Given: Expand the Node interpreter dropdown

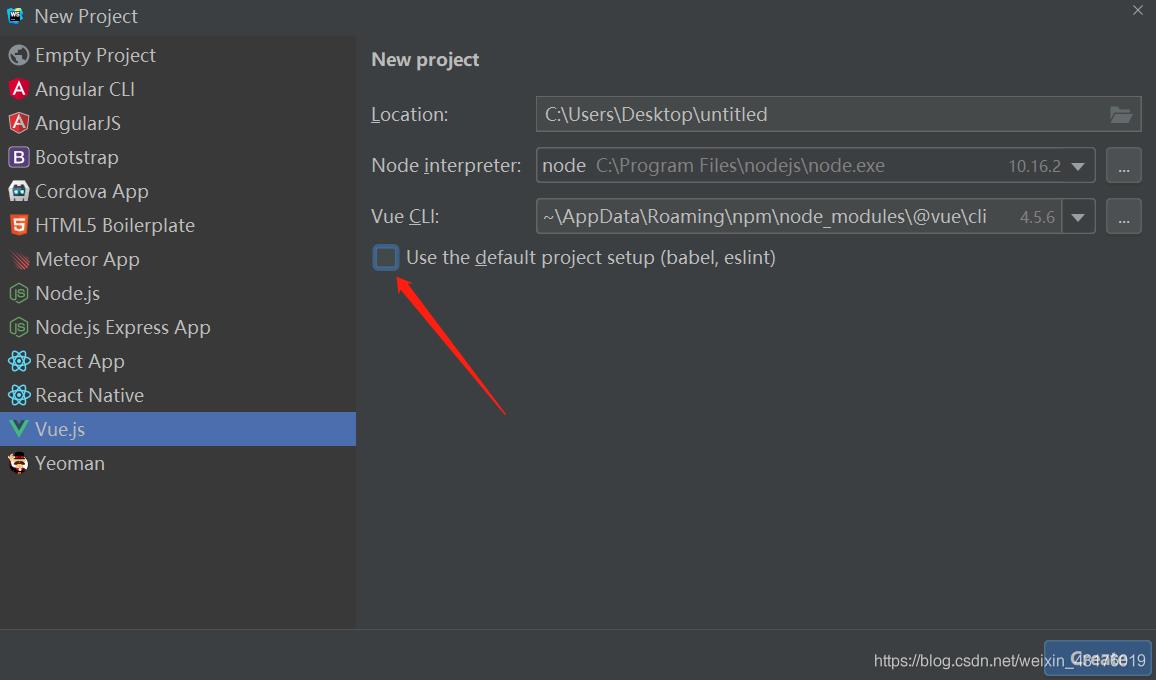Looking at the screenshot, I should click(x=1078, y=166).
